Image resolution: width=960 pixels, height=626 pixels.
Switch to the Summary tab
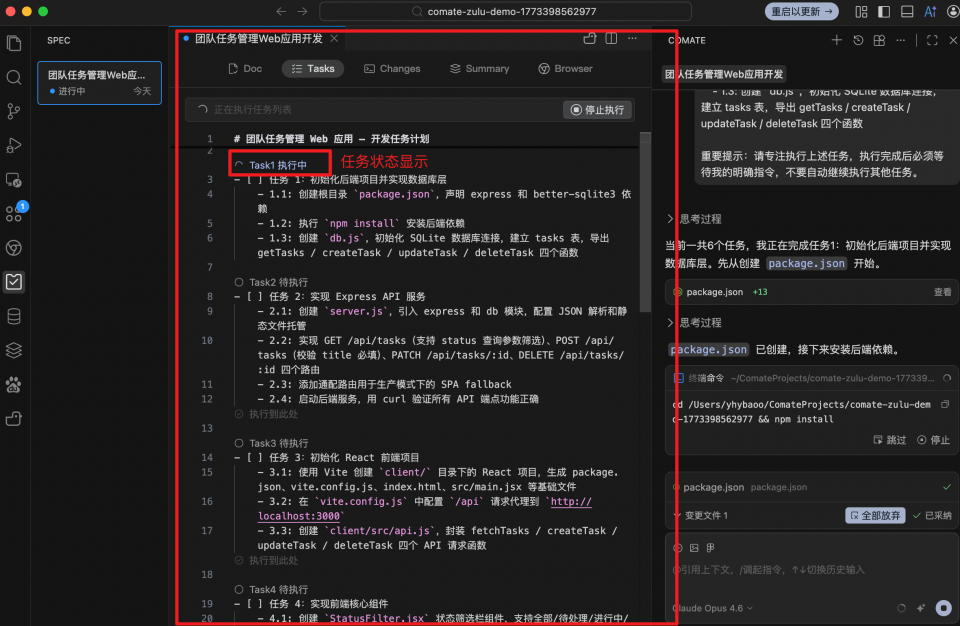click(479, 69)
